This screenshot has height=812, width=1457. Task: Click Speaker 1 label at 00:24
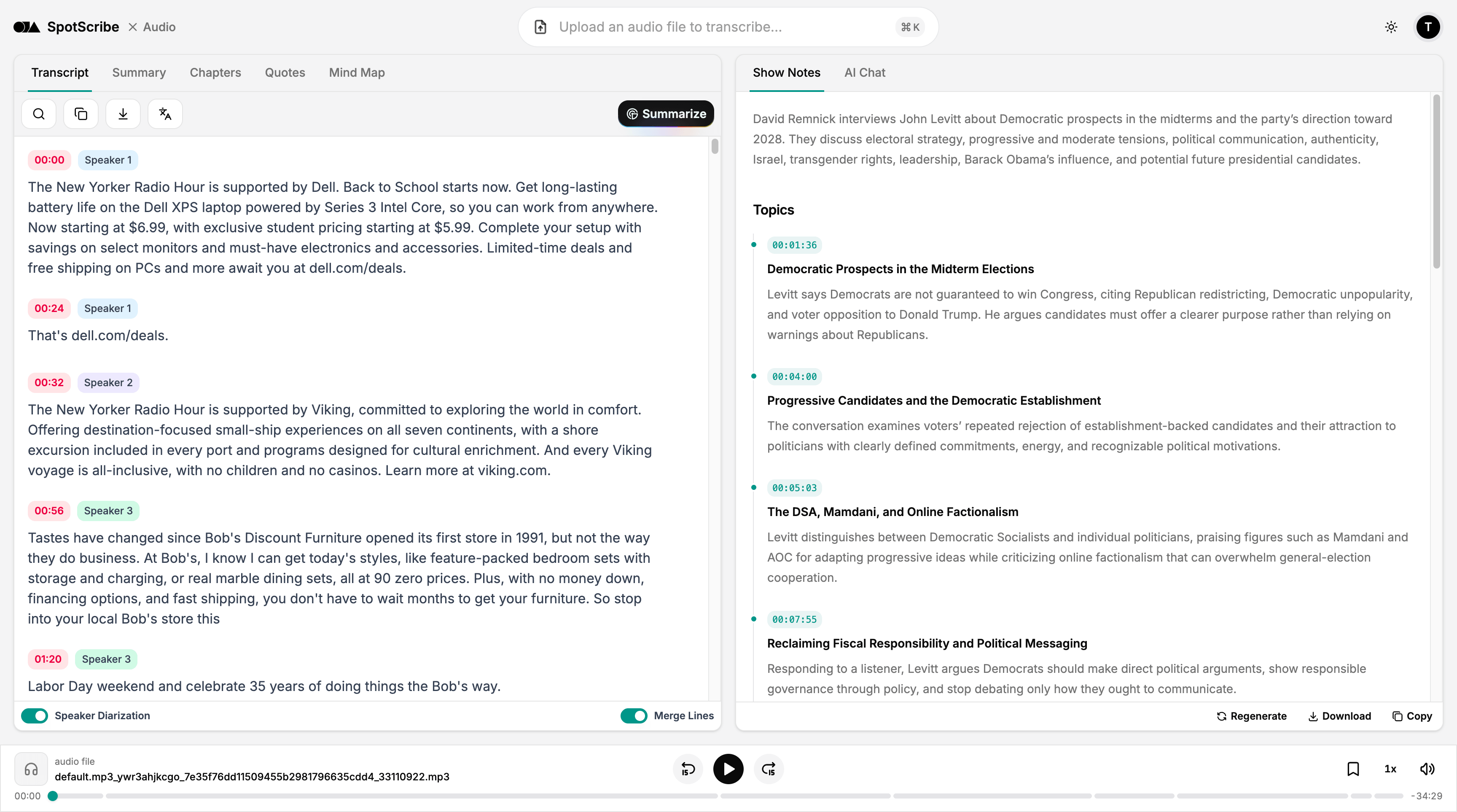pyautogui.click(x=108, y=308)
